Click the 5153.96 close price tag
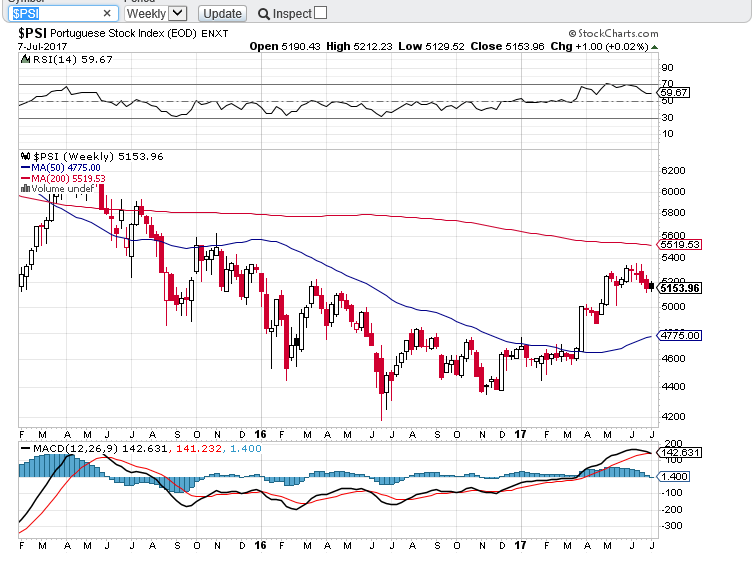 (x=679, y=288)
